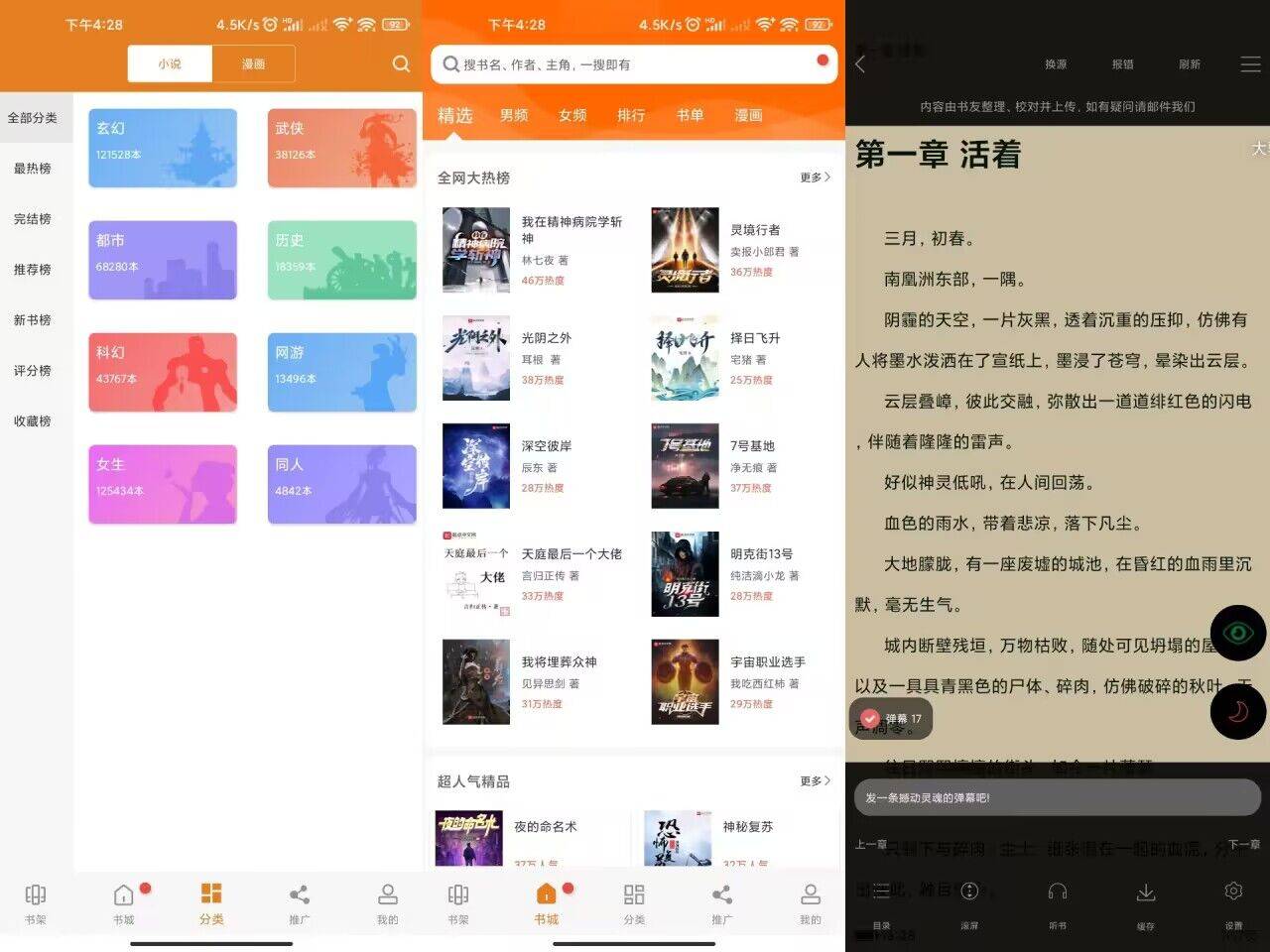
Task: Switch to 小说 in the top segmented toggle
Action: coord(170,63)
